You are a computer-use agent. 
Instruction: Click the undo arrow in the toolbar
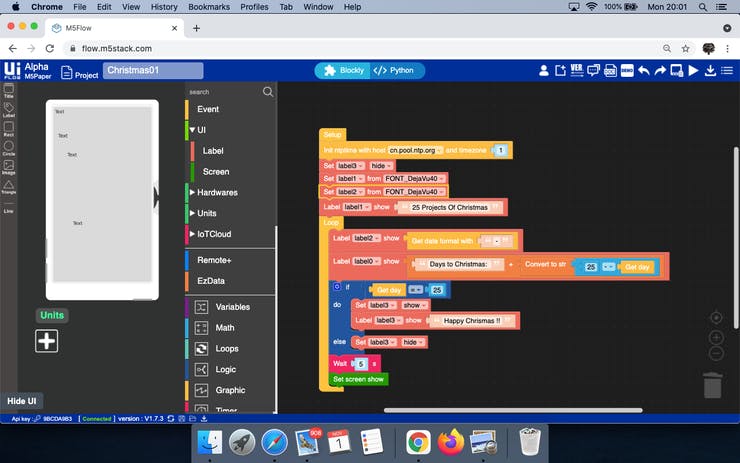[x=644, y=71]
